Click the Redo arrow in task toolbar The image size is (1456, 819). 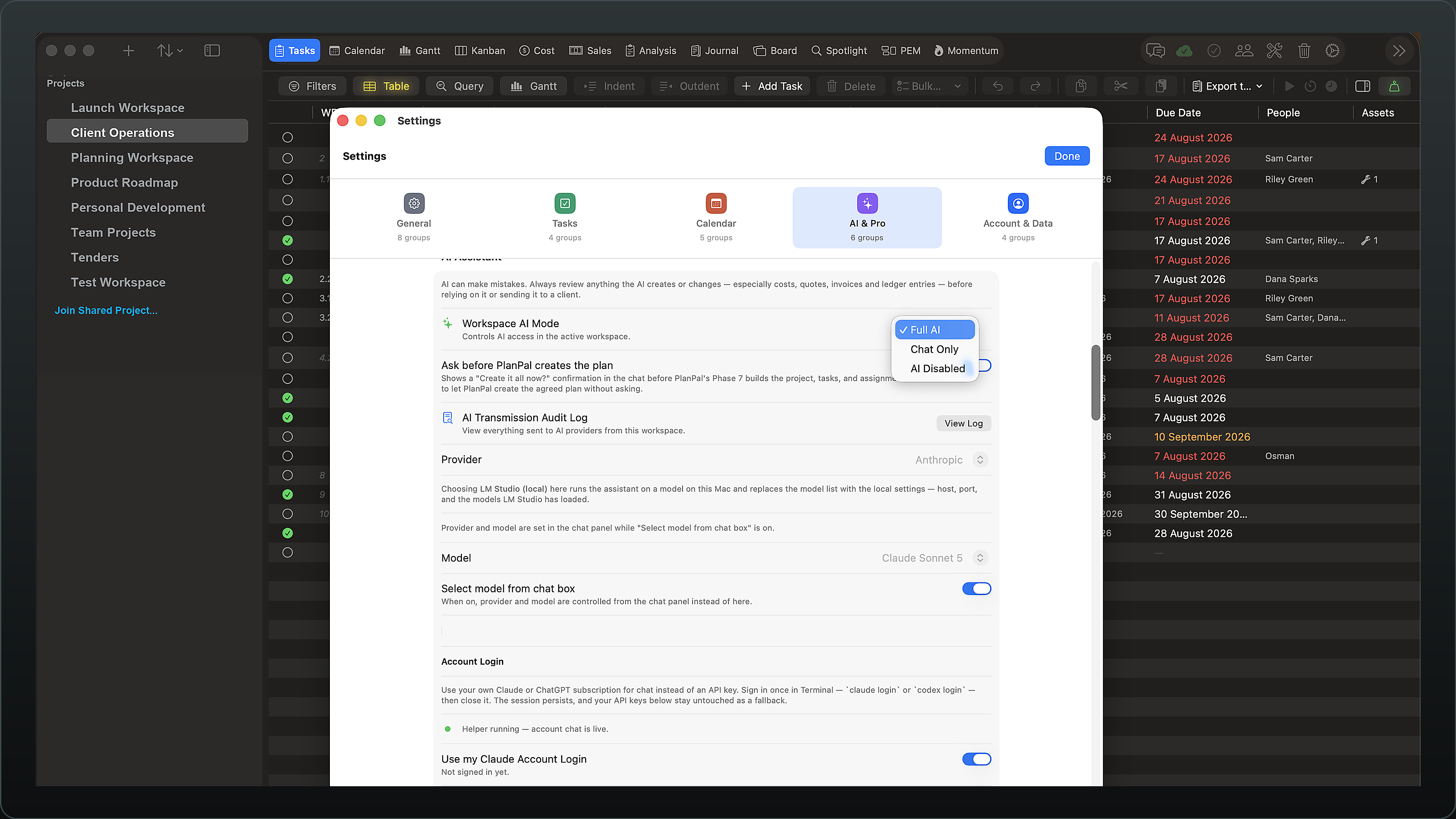pyautogui.click(x=1036, y=86)
